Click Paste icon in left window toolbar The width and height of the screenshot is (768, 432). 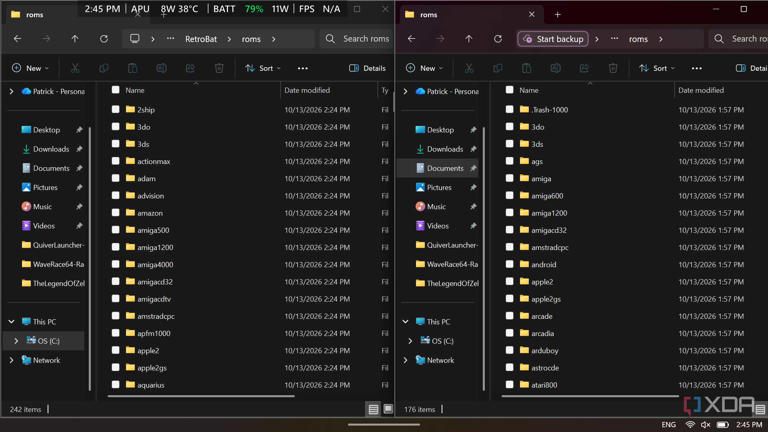pos(132,68)
